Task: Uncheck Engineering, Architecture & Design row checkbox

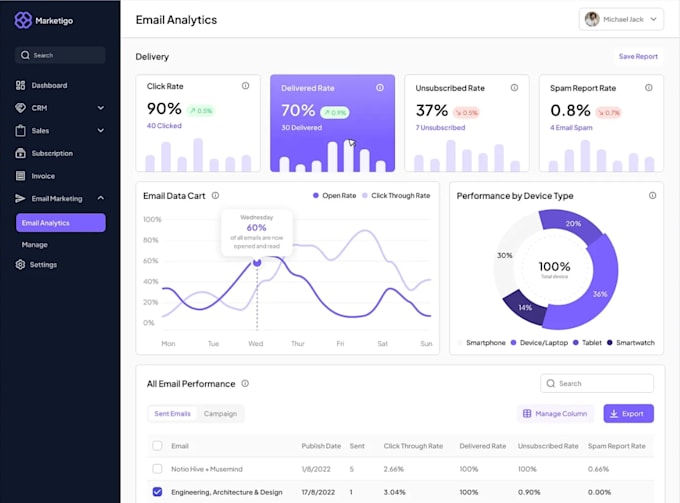Action: pyautogui.click(x=157, y=492)
